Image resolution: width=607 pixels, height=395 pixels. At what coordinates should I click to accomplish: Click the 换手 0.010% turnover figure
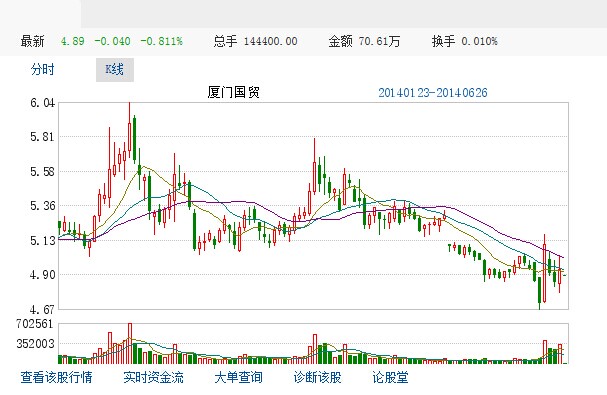[x=465, y=41]
